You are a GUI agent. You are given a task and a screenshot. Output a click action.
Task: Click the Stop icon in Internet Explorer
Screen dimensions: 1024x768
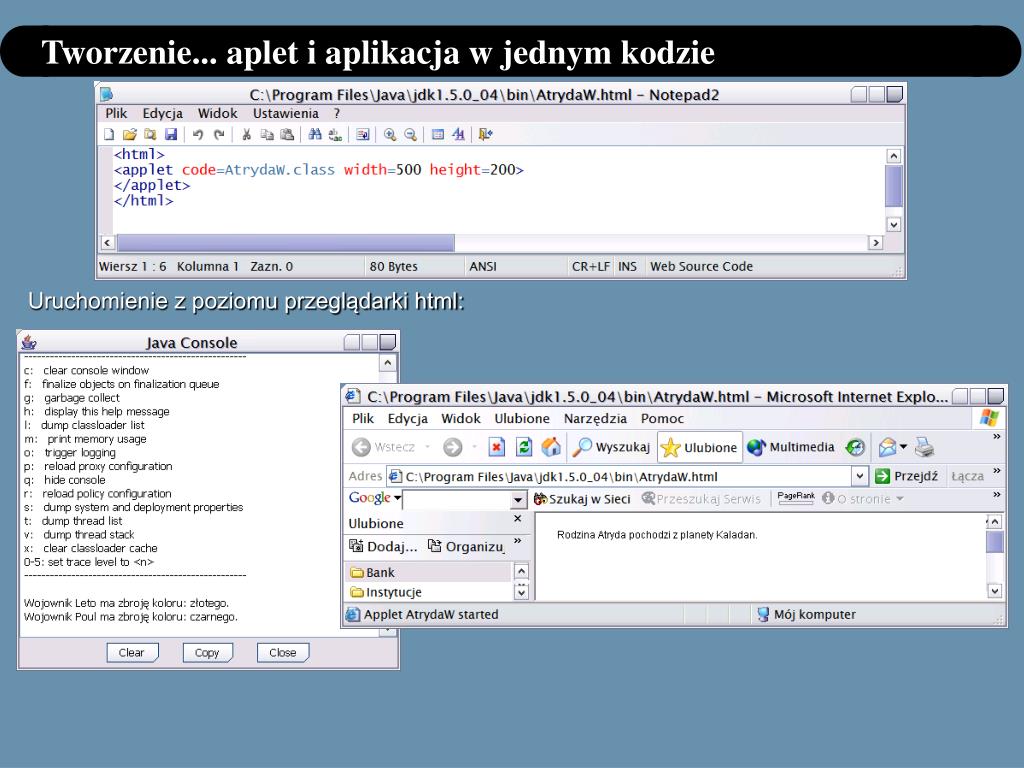497,447
